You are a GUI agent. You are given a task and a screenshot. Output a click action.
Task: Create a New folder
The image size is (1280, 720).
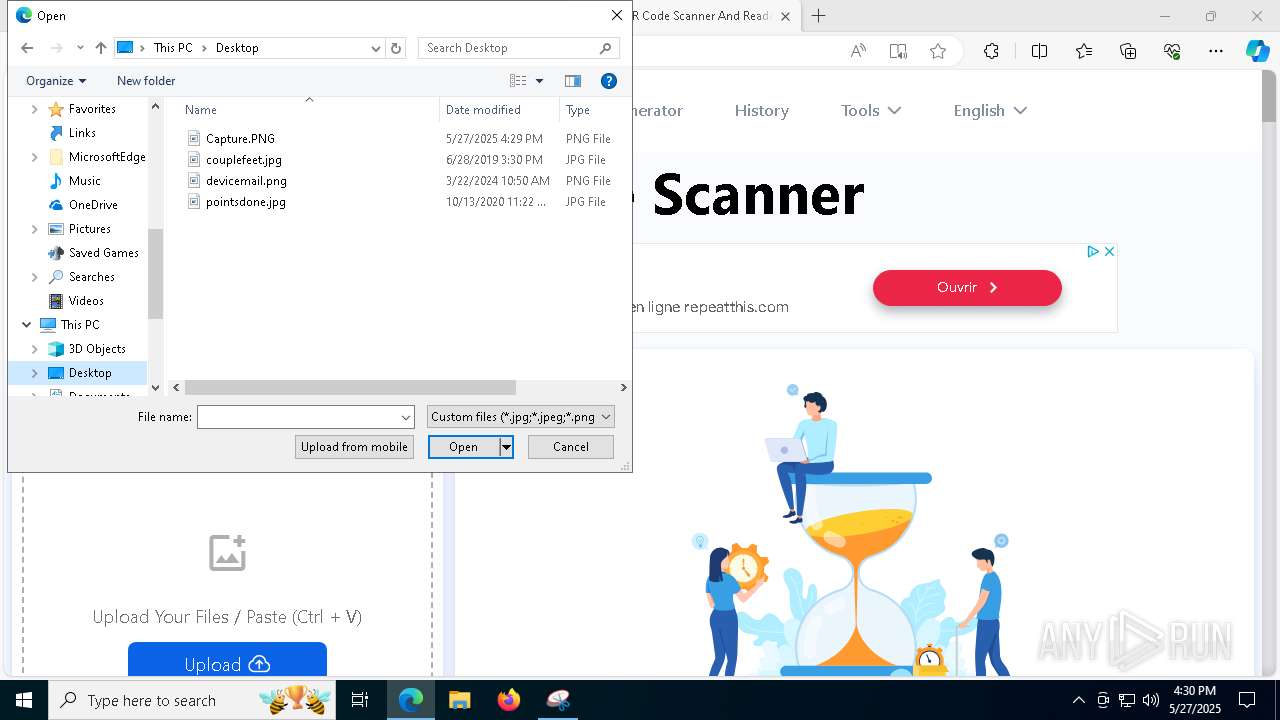point(146,81)
